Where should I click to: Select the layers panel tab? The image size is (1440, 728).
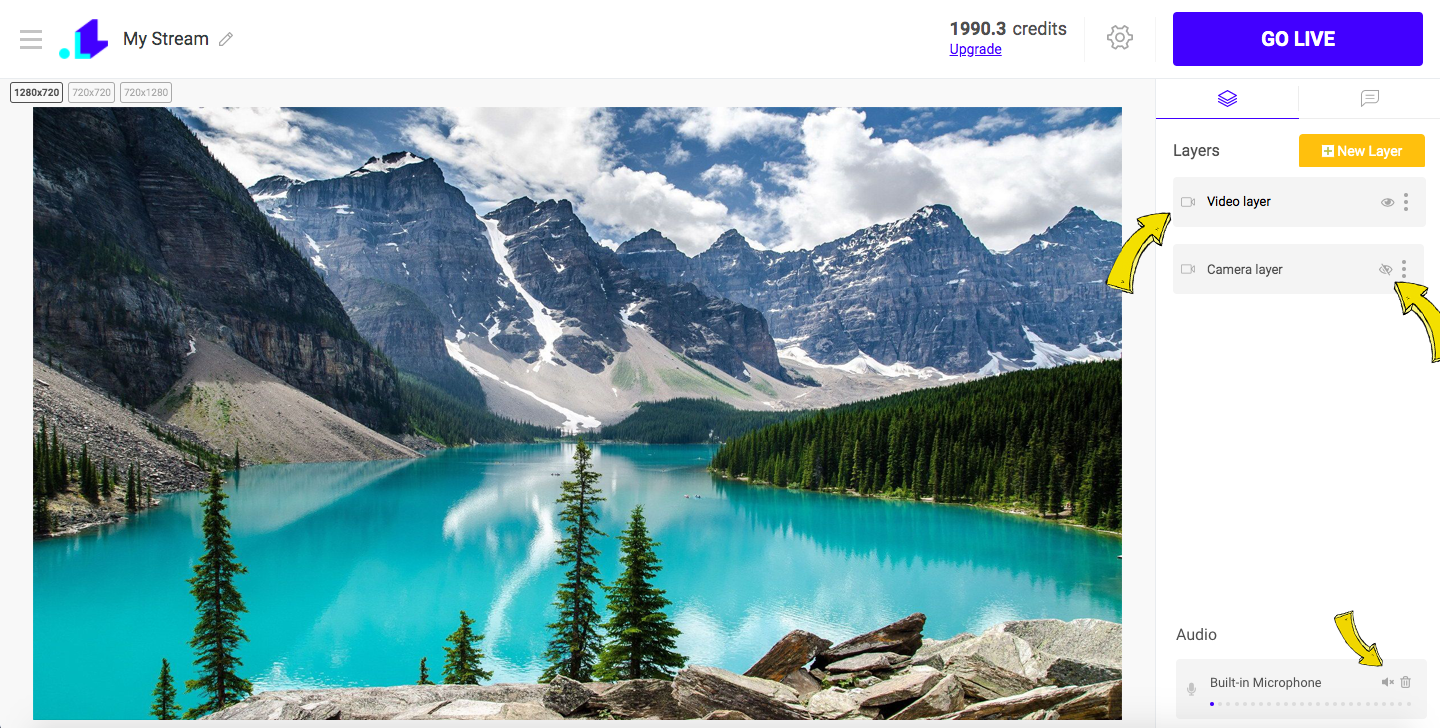[1228, 98]
